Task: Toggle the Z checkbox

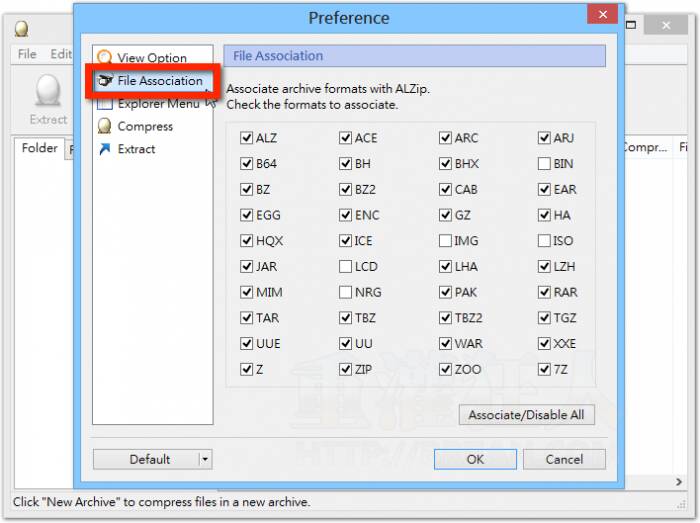Action: 246,369
